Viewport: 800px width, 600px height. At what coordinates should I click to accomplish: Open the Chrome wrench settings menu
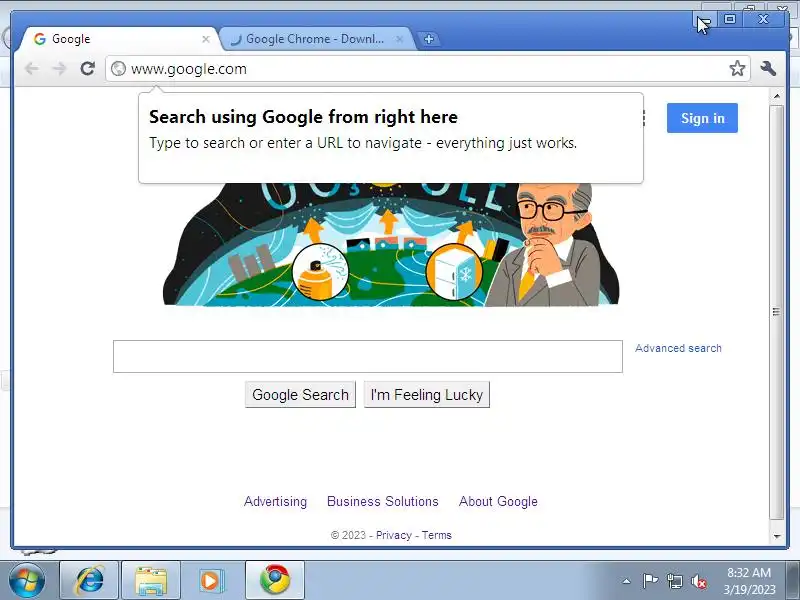tap(768, 68)
